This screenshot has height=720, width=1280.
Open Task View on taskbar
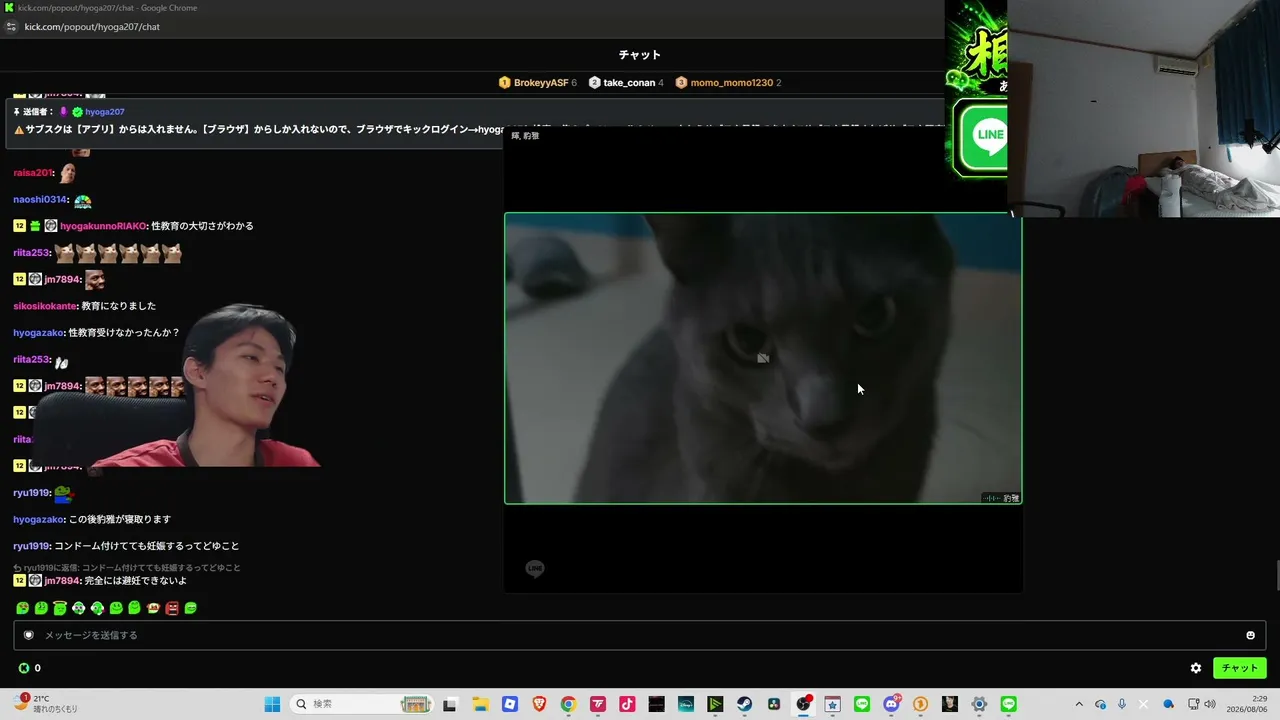(450, 704)
